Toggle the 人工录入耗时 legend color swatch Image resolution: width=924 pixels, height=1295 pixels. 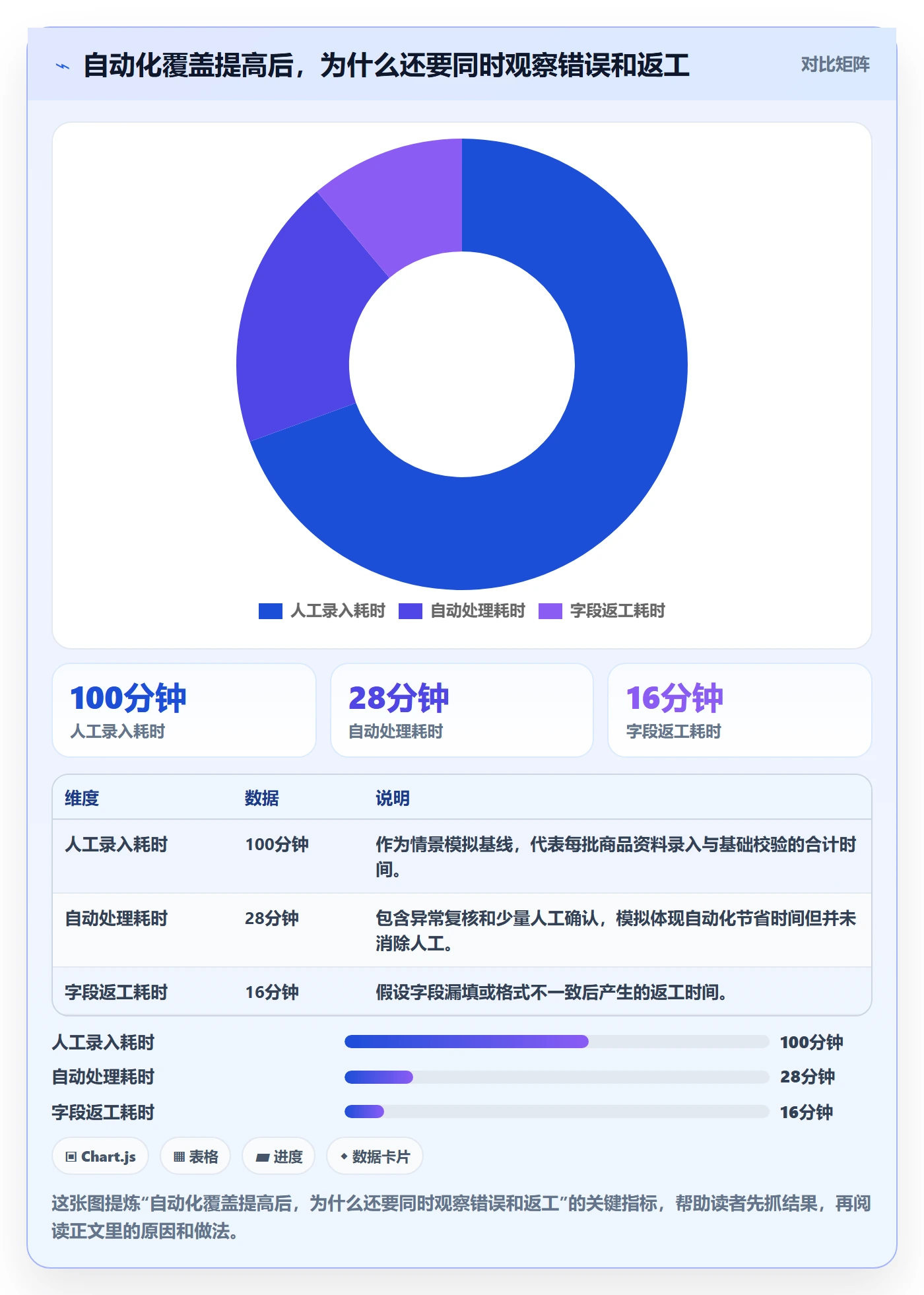[x=271, y=611]
